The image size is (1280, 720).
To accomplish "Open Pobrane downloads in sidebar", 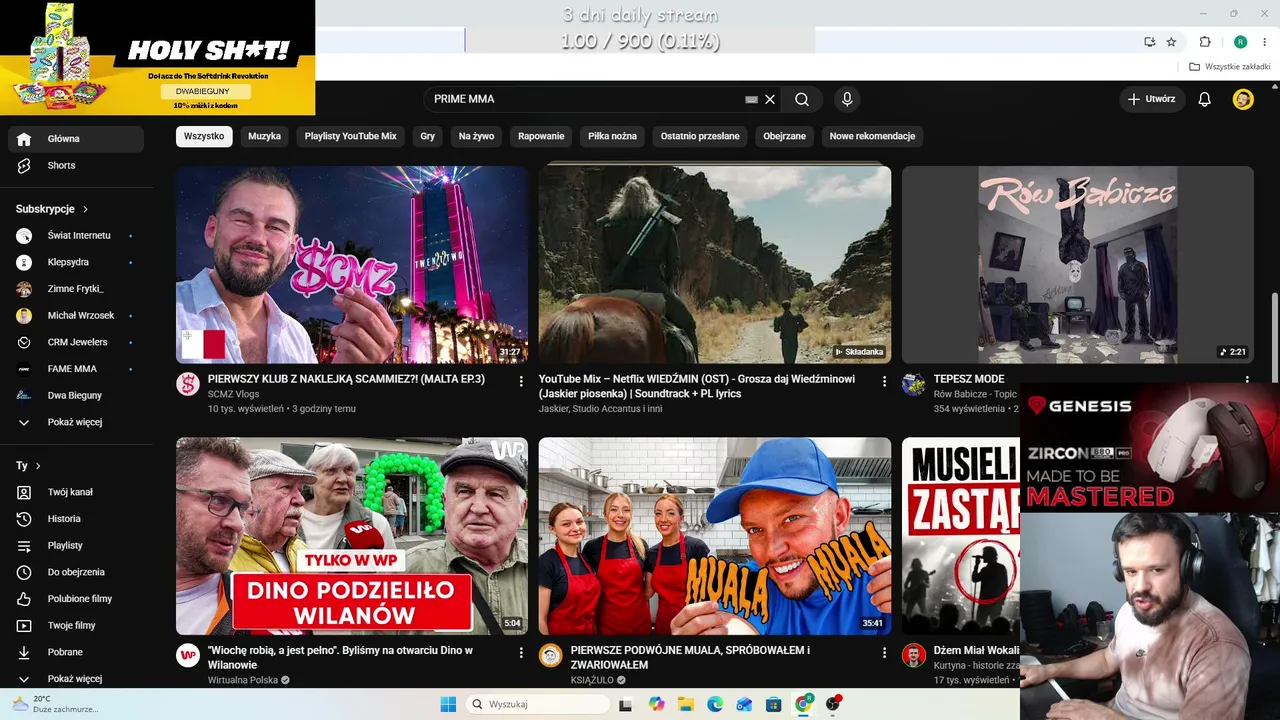I will point(76,652).
